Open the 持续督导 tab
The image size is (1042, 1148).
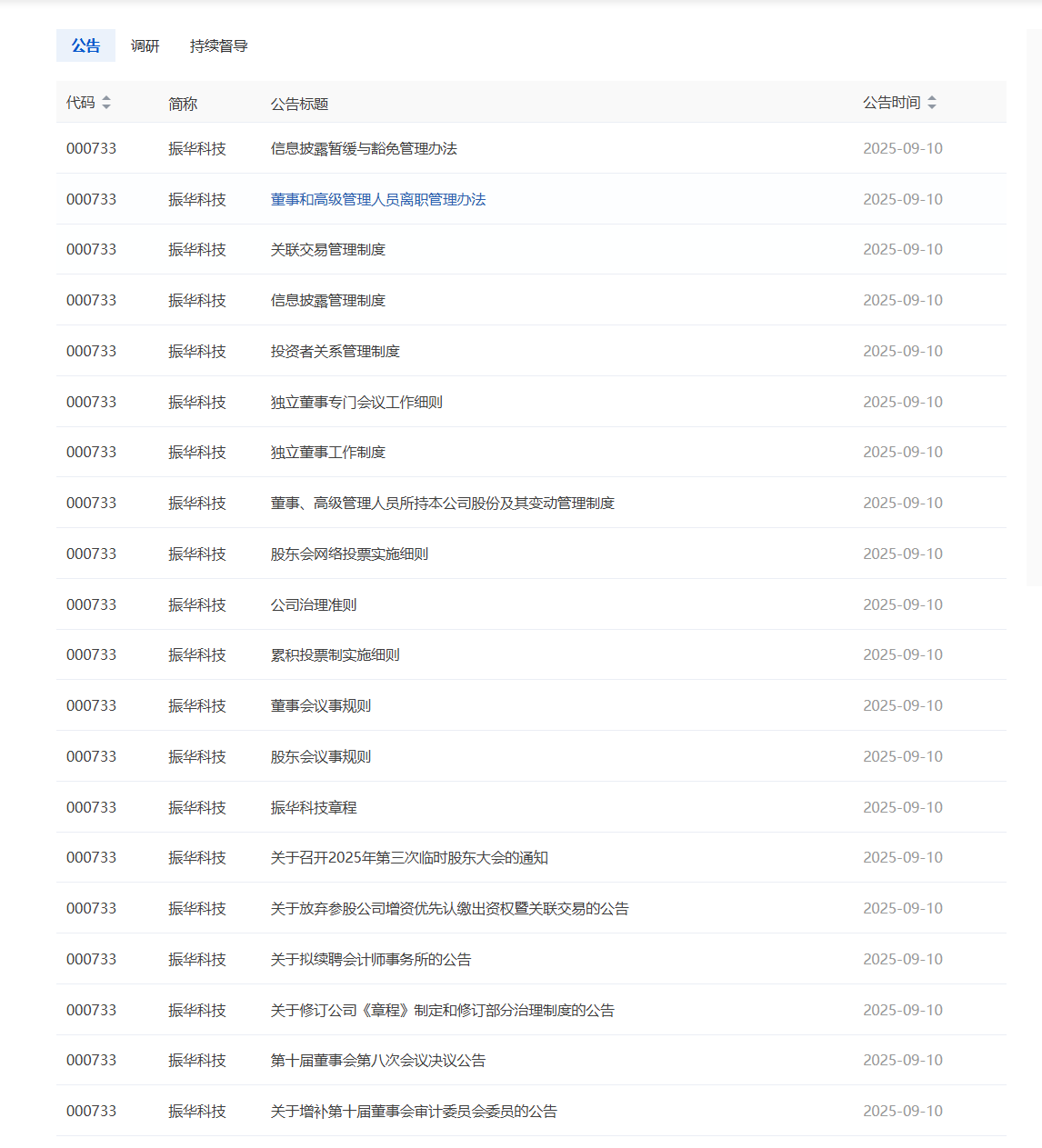coord(218,45)
